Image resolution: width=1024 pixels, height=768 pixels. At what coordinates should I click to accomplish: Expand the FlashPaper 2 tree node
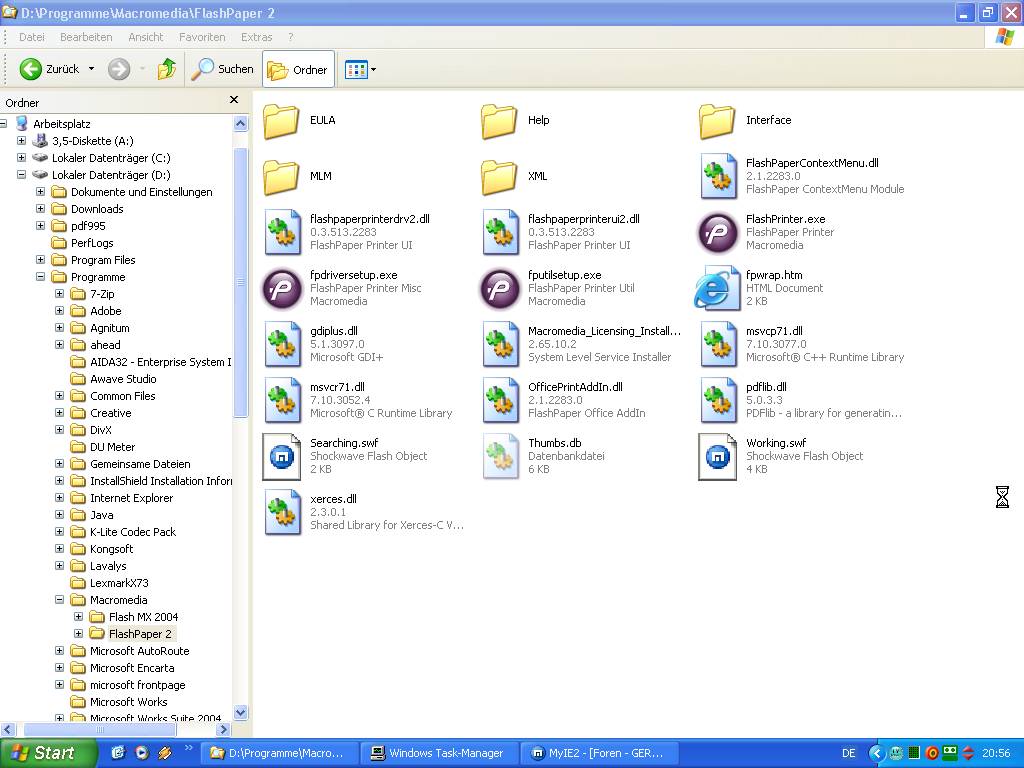pos(78,633)
